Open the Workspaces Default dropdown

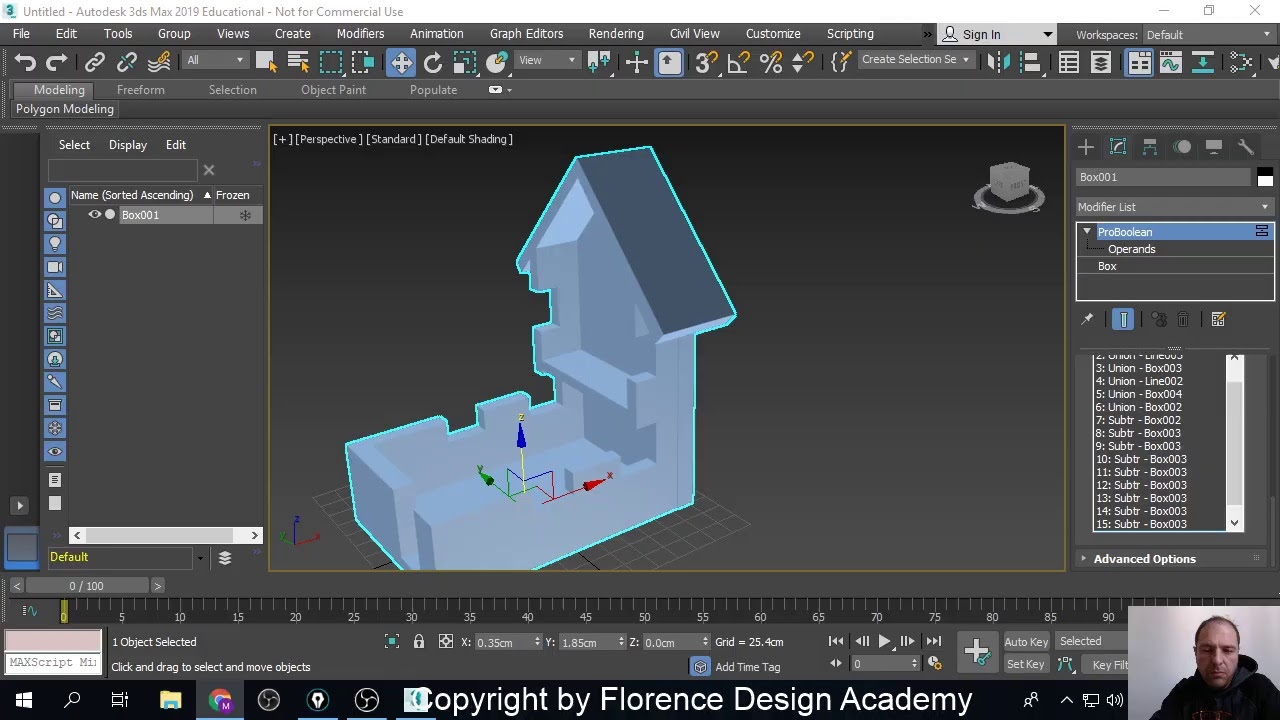click(x=1208, y=35)
